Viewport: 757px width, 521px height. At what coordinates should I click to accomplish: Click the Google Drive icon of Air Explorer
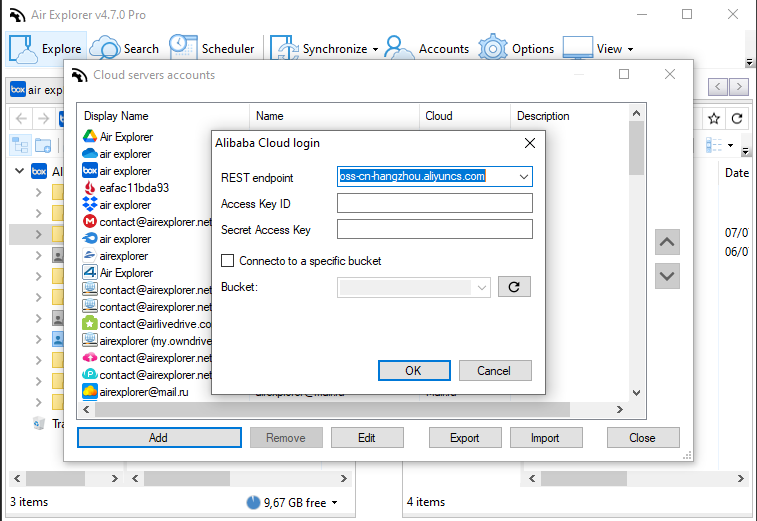click(x=90, y=137)
